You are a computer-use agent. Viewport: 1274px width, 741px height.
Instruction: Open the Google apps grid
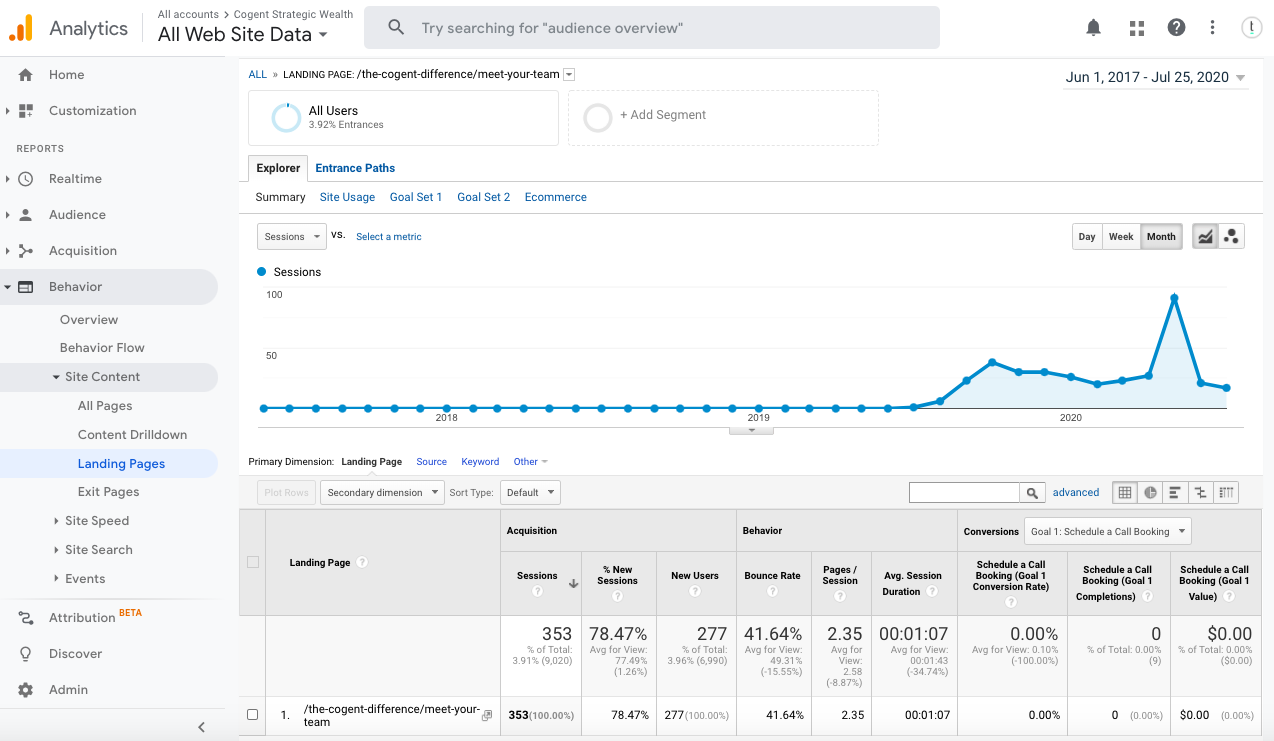tap(1136, 27)
